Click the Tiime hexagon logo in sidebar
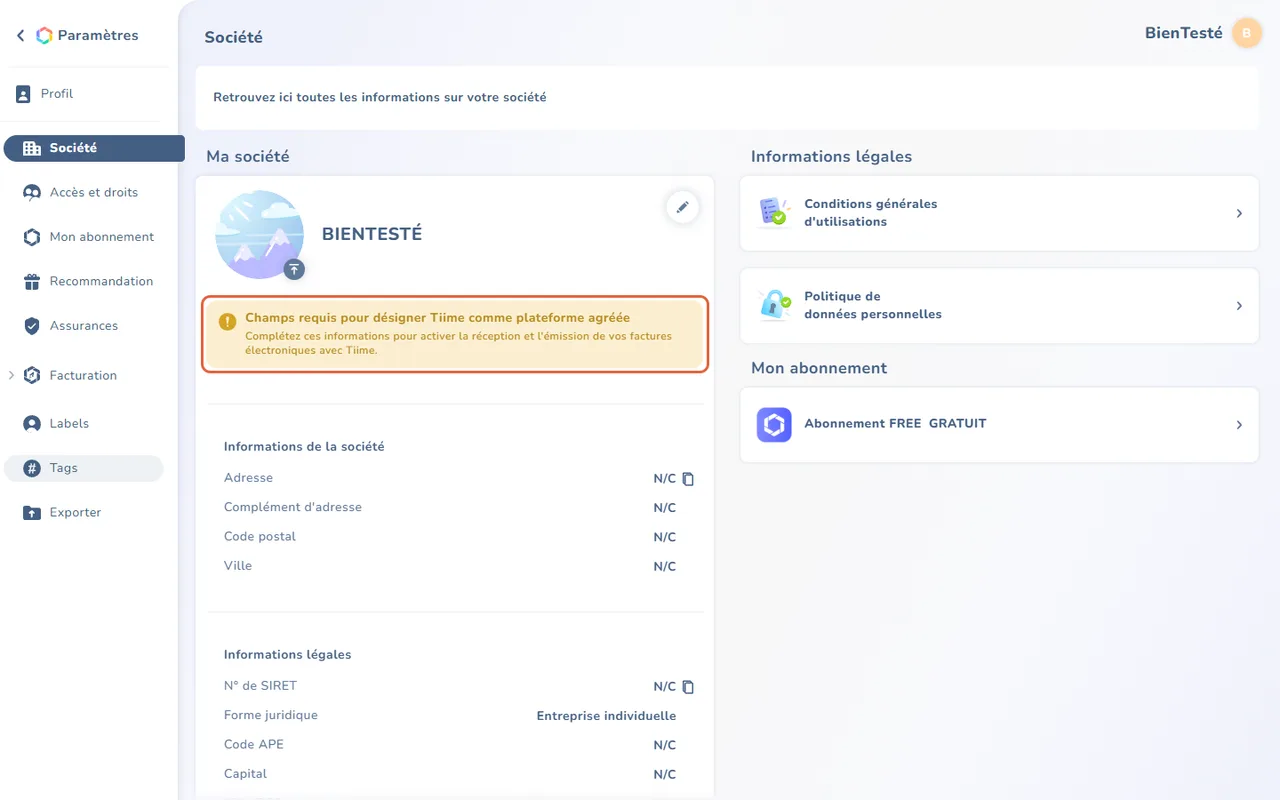The width and height of the screenshot is (1280, 800). coord(44,36)
